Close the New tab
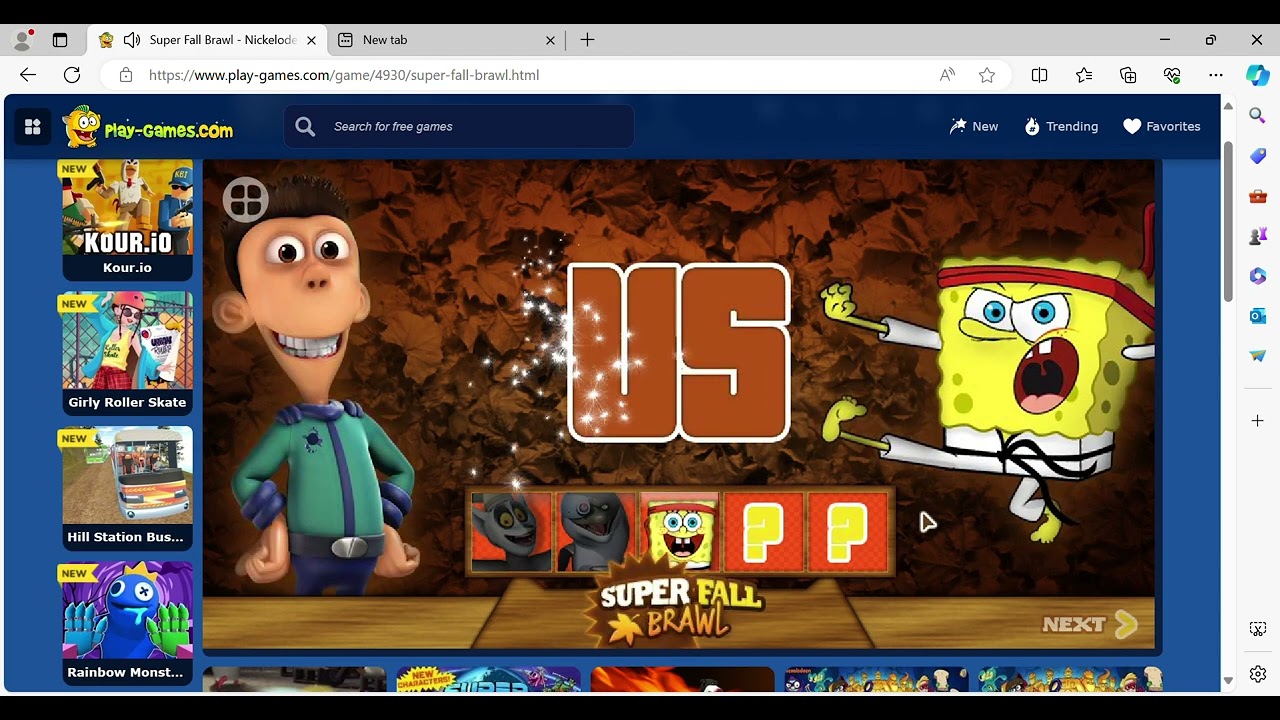1280x720 pixels. [x=550, y=40]
